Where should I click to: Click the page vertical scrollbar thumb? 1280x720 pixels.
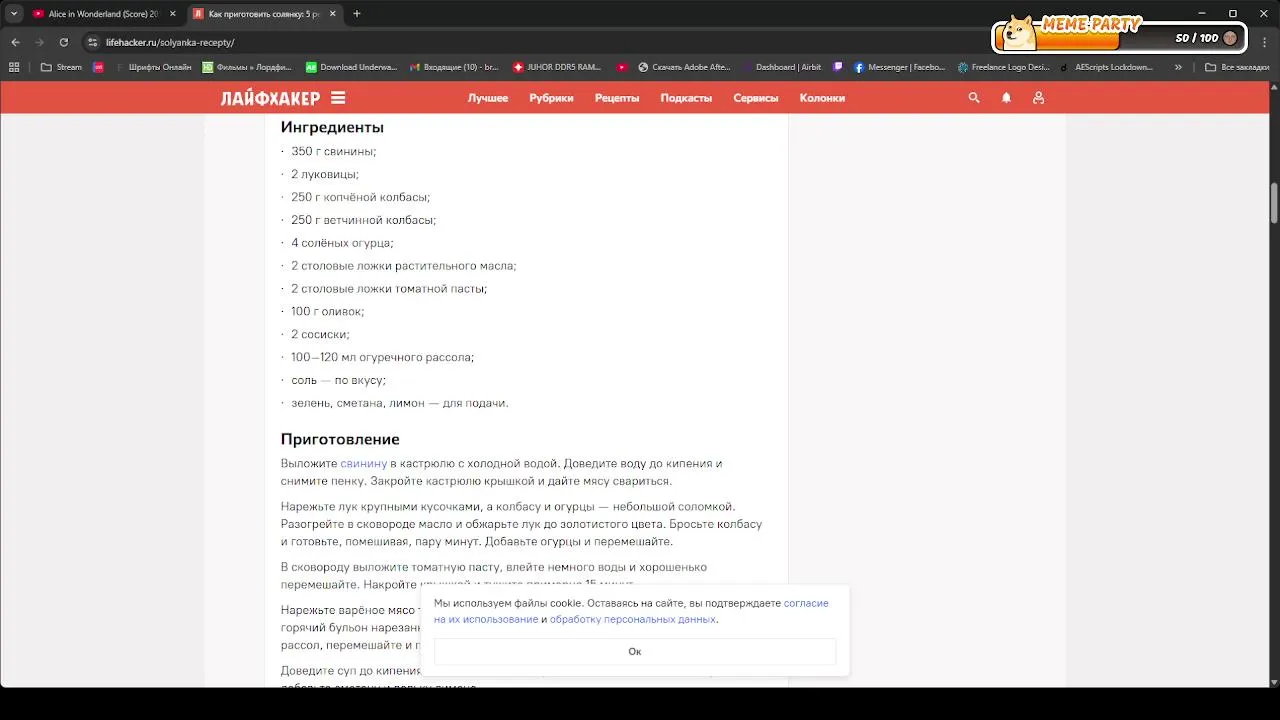point(1274,203)
